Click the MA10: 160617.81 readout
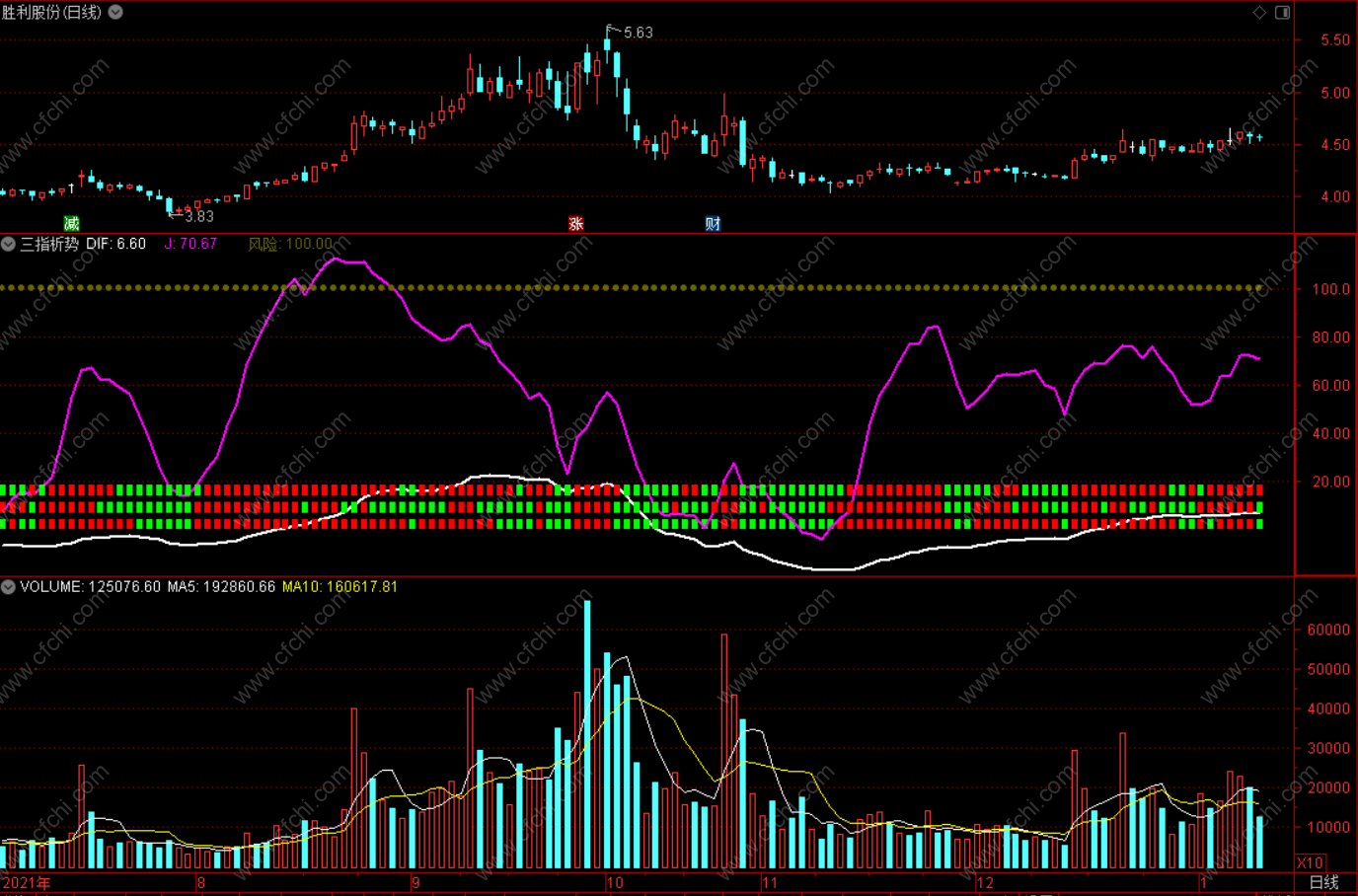 coord(339,586)
